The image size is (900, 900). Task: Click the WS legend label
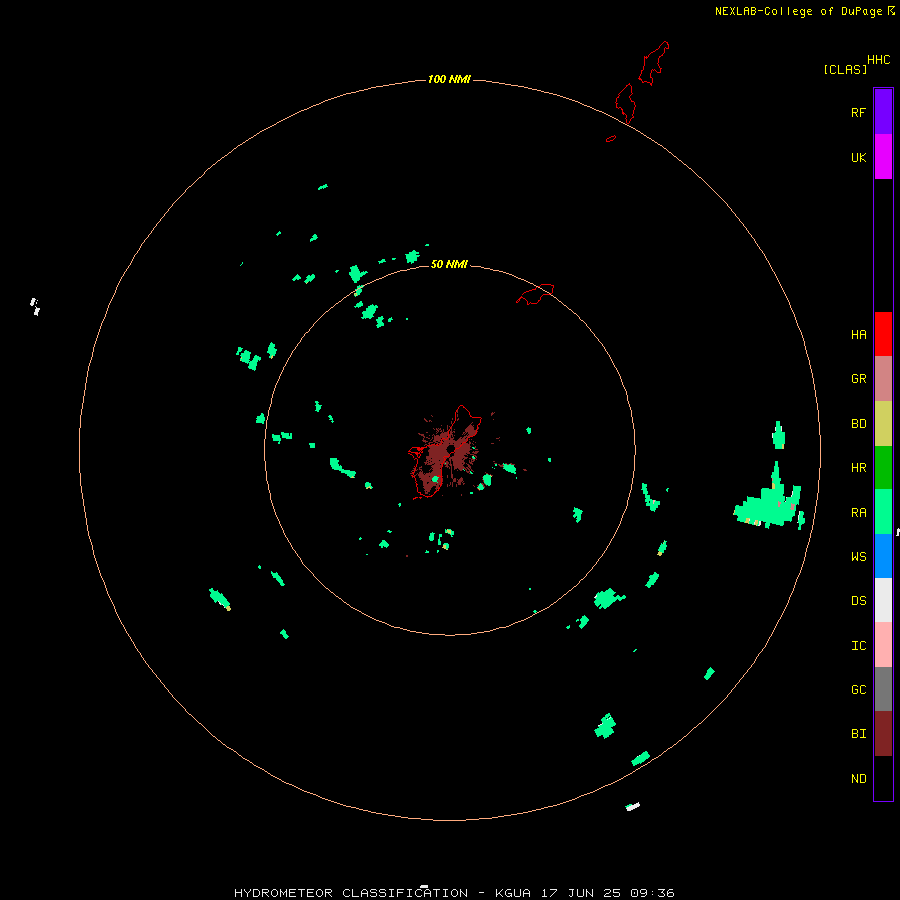[x=858, y=556]
